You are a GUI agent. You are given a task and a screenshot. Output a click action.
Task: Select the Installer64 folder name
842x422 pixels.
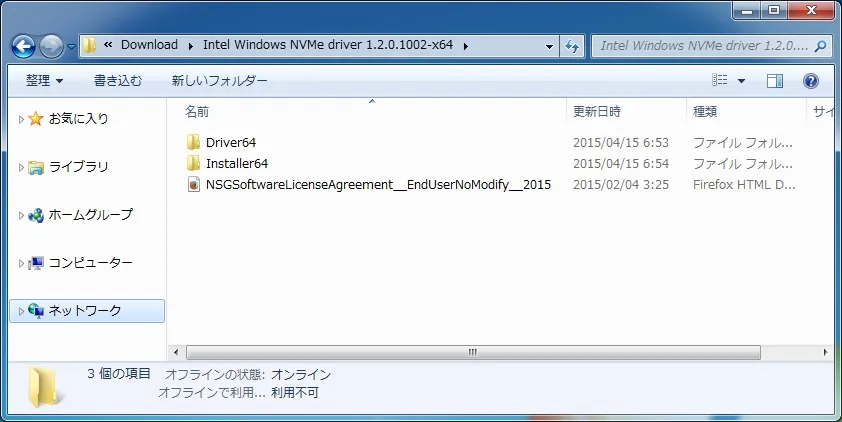[237, 163]
